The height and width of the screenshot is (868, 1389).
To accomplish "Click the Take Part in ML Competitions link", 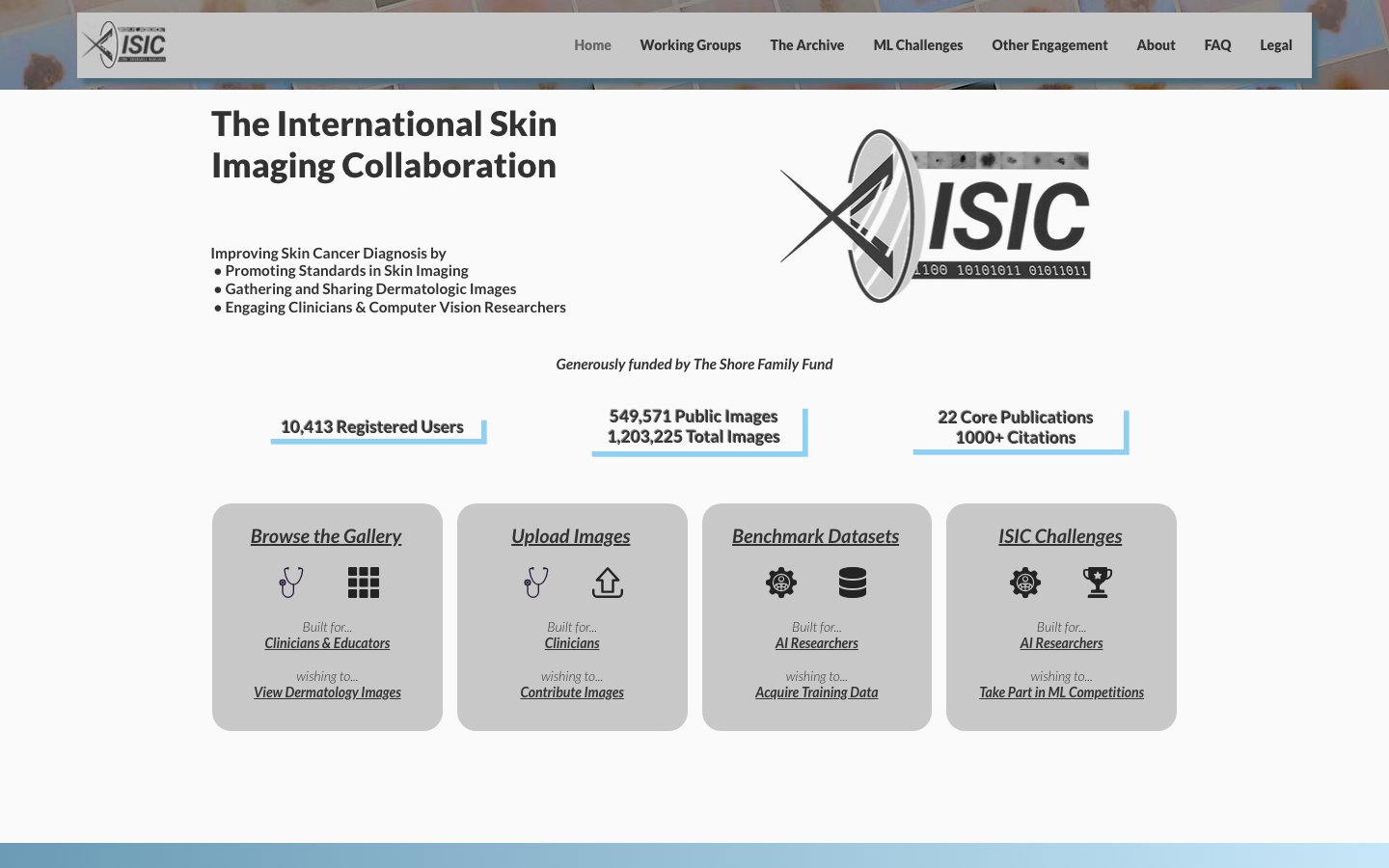I will coord(1062,692).
